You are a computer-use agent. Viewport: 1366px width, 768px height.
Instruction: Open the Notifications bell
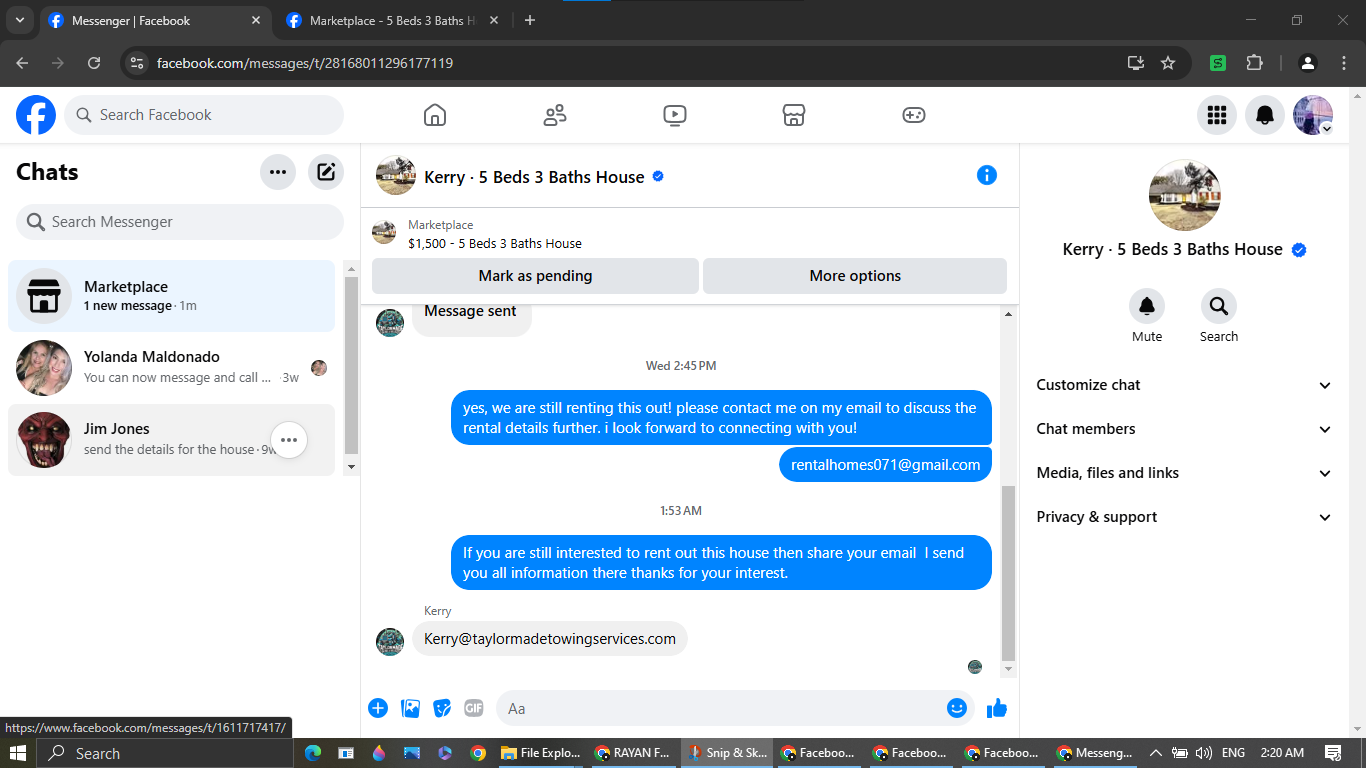click(1265, 115)
